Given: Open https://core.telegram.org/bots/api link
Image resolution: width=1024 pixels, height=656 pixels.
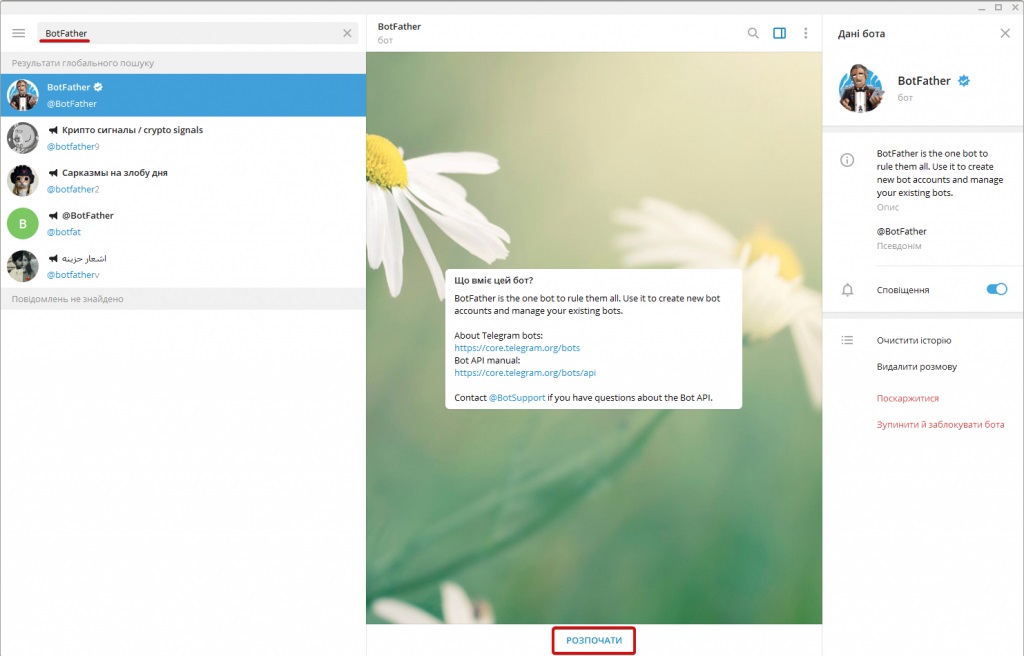Looking at the screenshot, I should point(524,372).
